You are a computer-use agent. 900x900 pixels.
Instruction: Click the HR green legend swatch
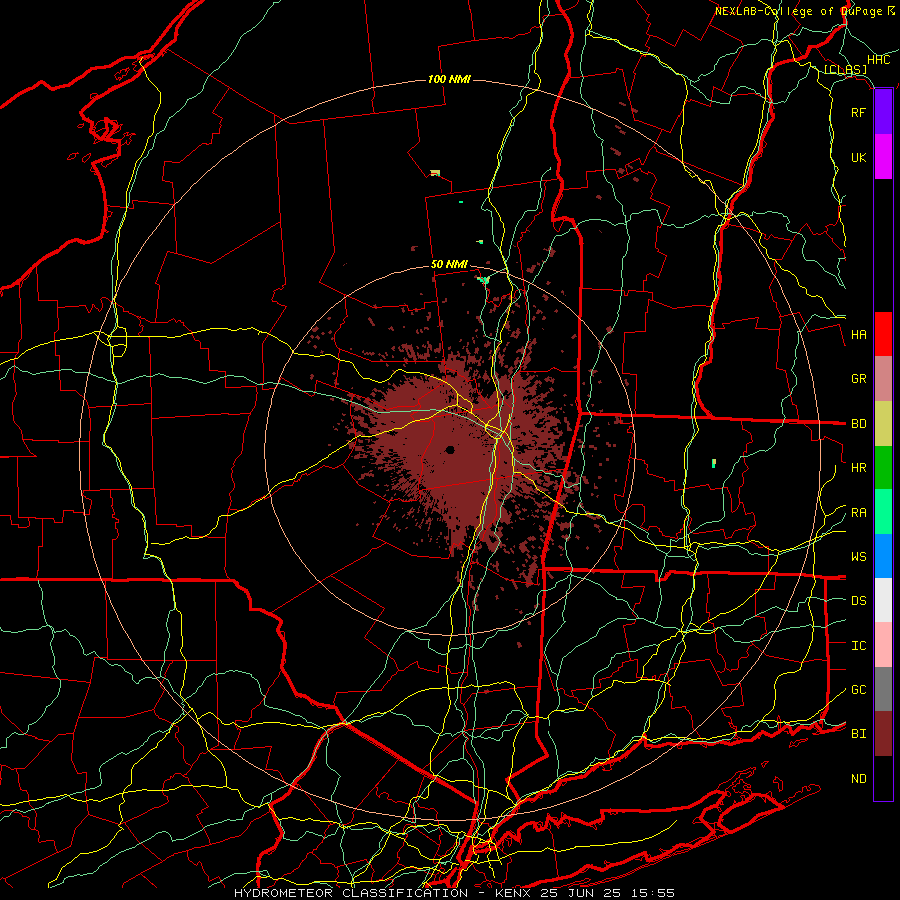coord(883,468)
